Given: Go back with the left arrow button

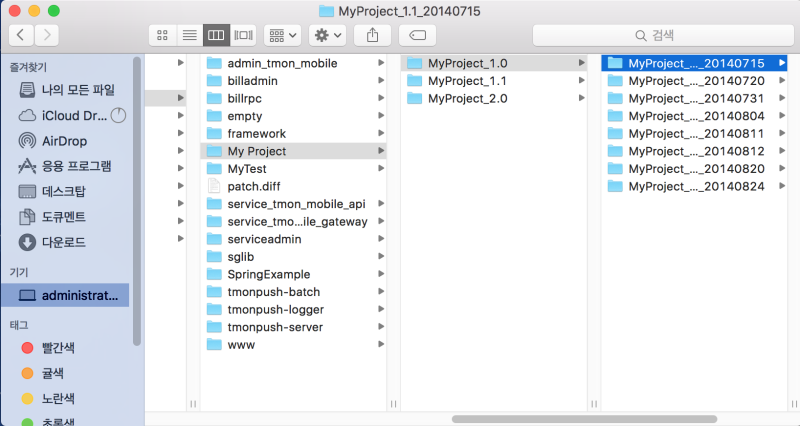Looking at the screenshot, I should pos(21,35).
